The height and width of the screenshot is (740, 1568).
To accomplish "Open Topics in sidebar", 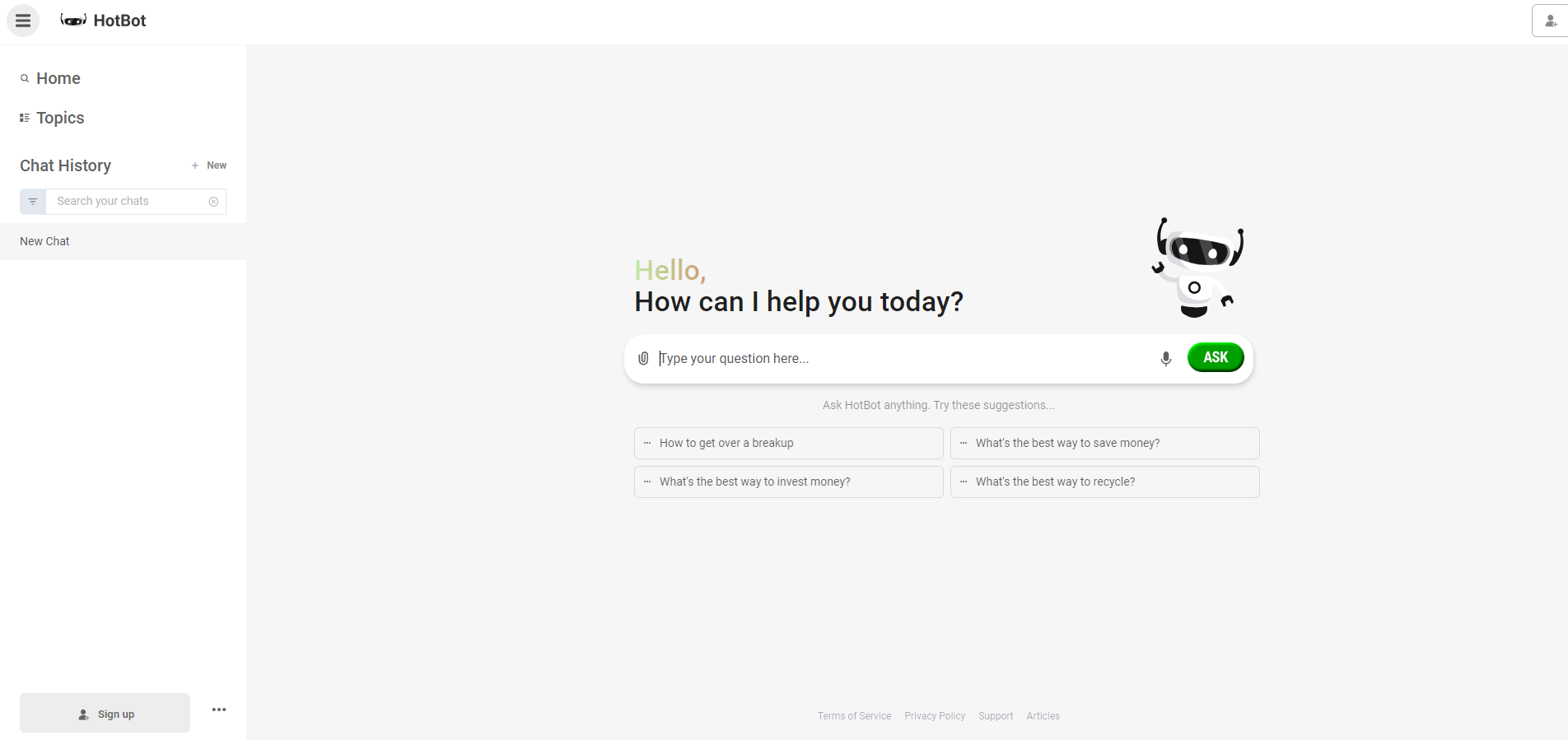I will (x=59, y=118).
